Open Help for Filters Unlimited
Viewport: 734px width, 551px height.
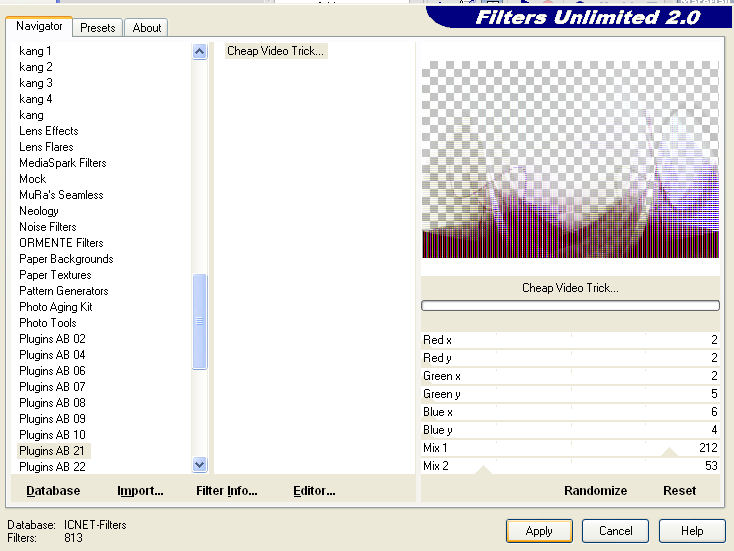(x=692, y=531)
